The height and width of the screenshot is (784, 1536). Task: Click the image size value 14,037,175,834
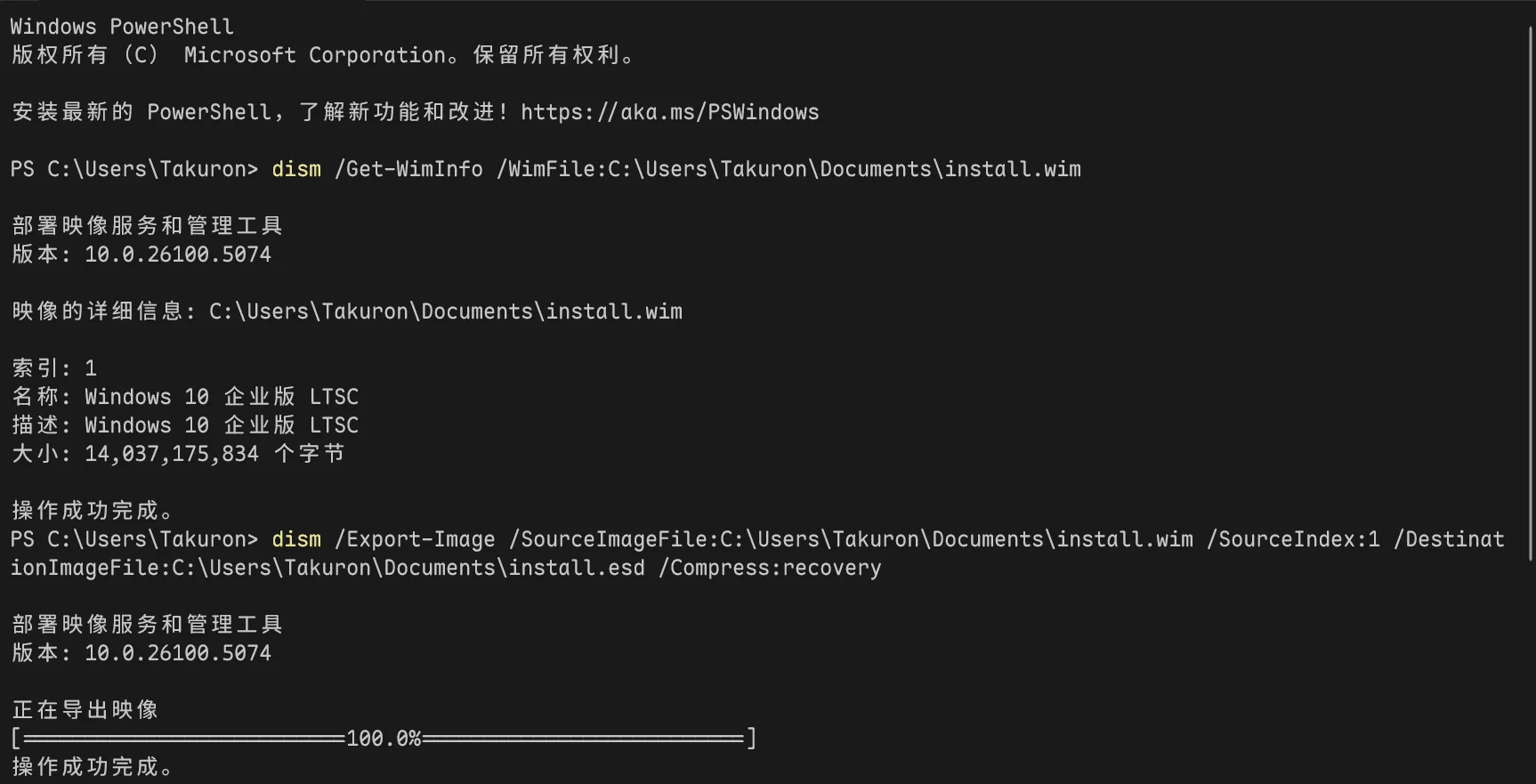coord(172,454)
